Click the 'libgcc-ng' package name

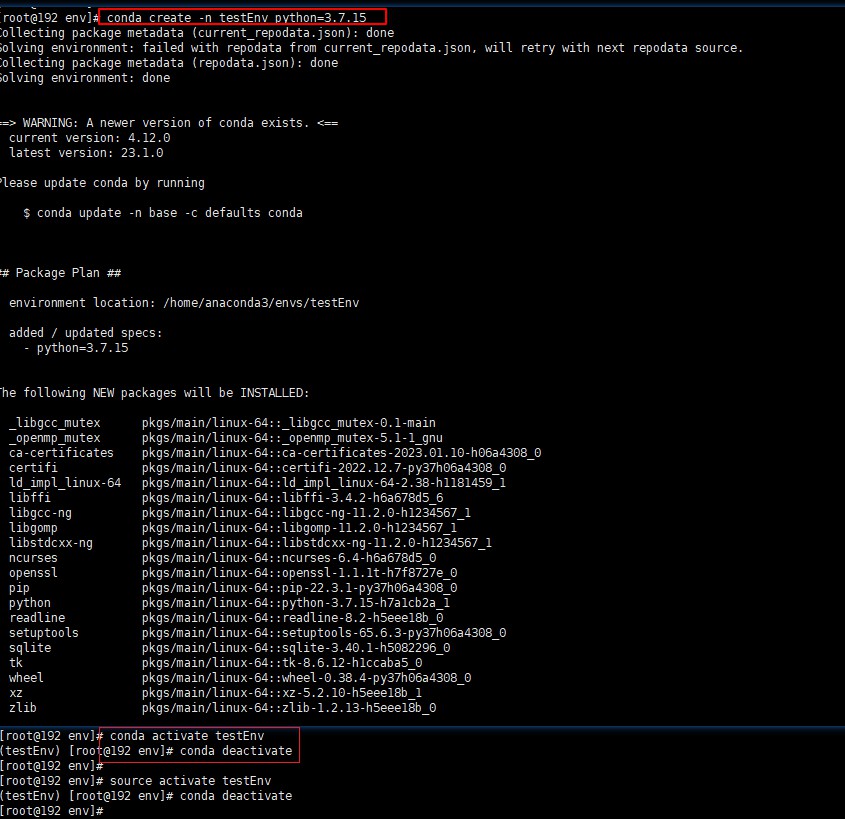40,513
